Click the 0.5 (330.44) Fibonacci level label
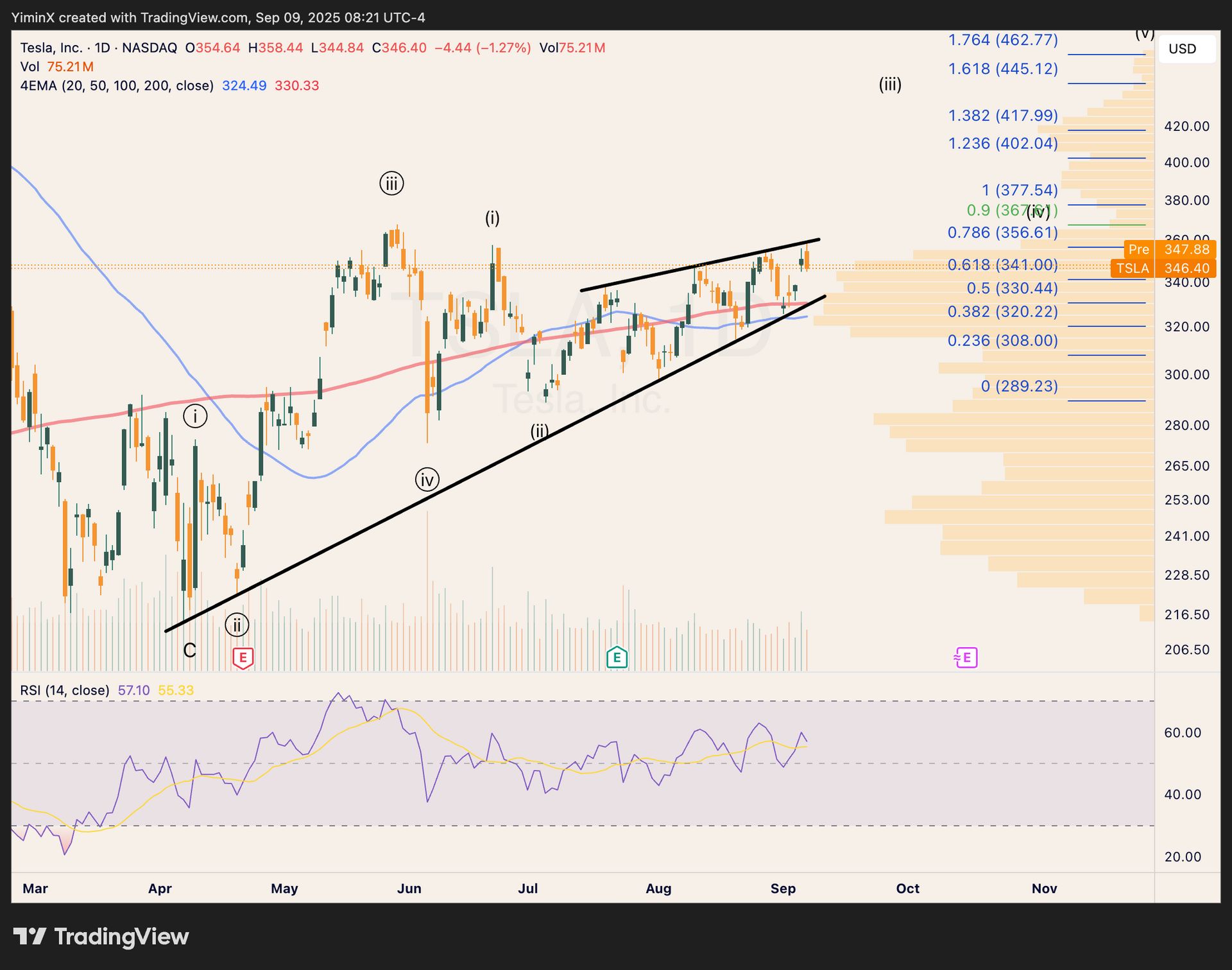 [x=1012, y=288]
